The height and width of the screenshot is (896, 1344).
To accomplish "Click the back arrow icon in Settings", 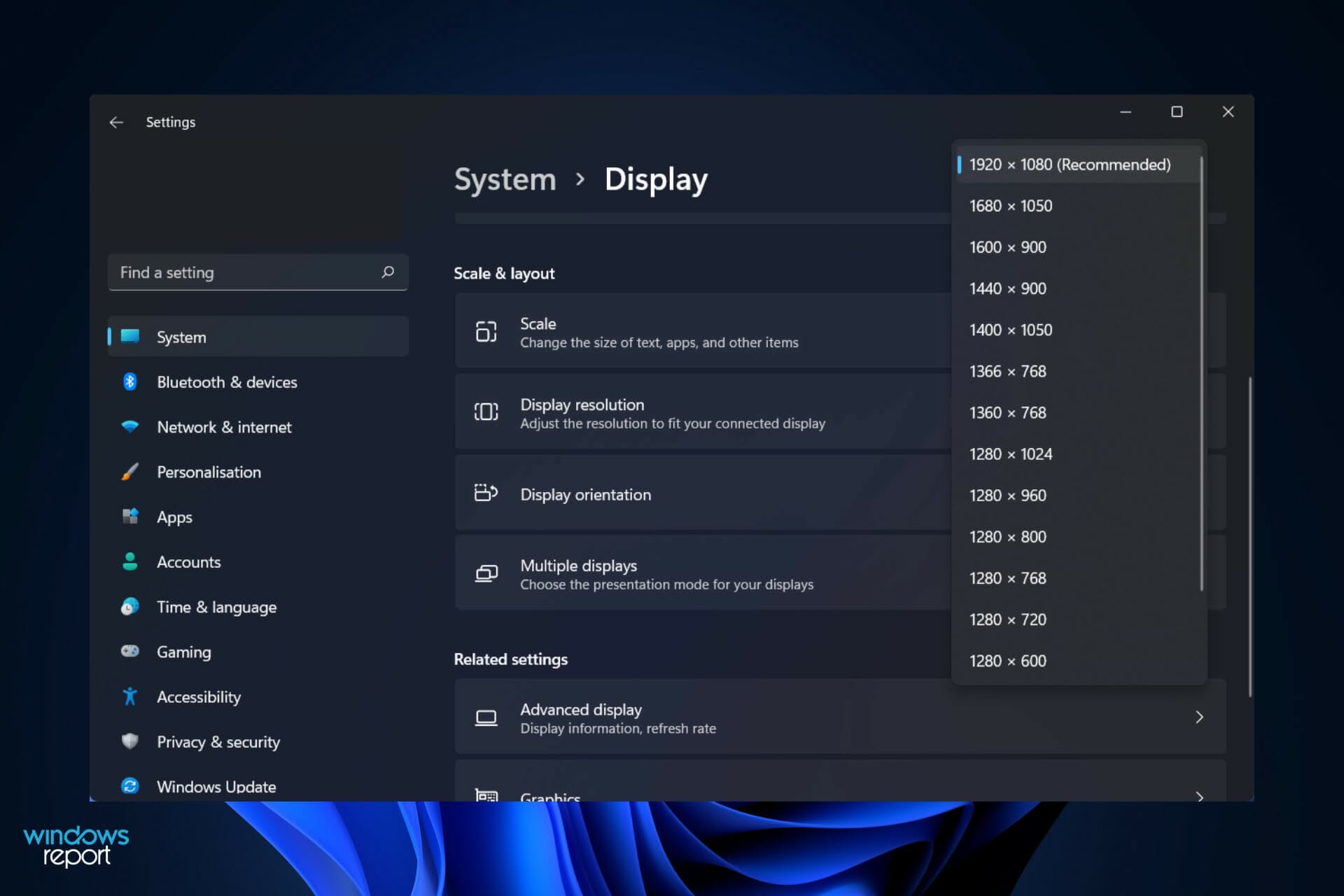I will coord(116,122).
